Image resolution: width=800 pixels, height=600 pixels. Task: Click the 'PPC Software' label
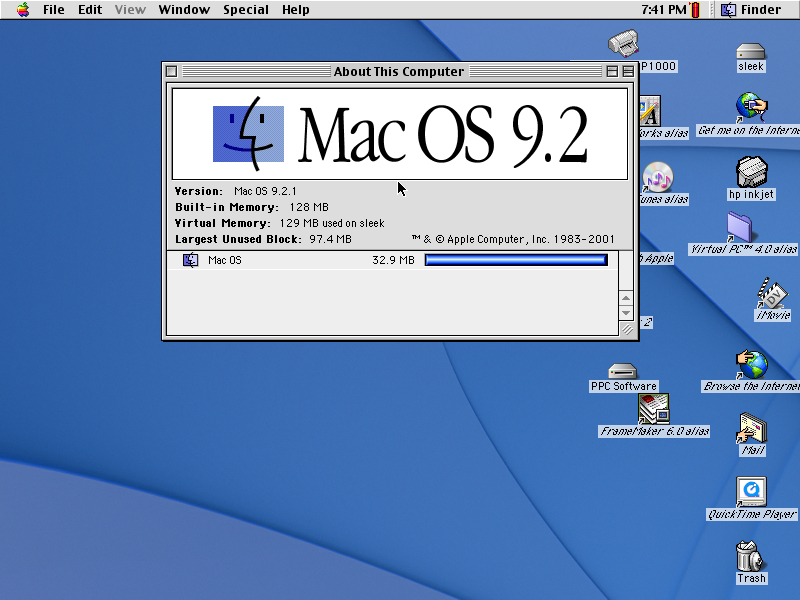(623, 386)
